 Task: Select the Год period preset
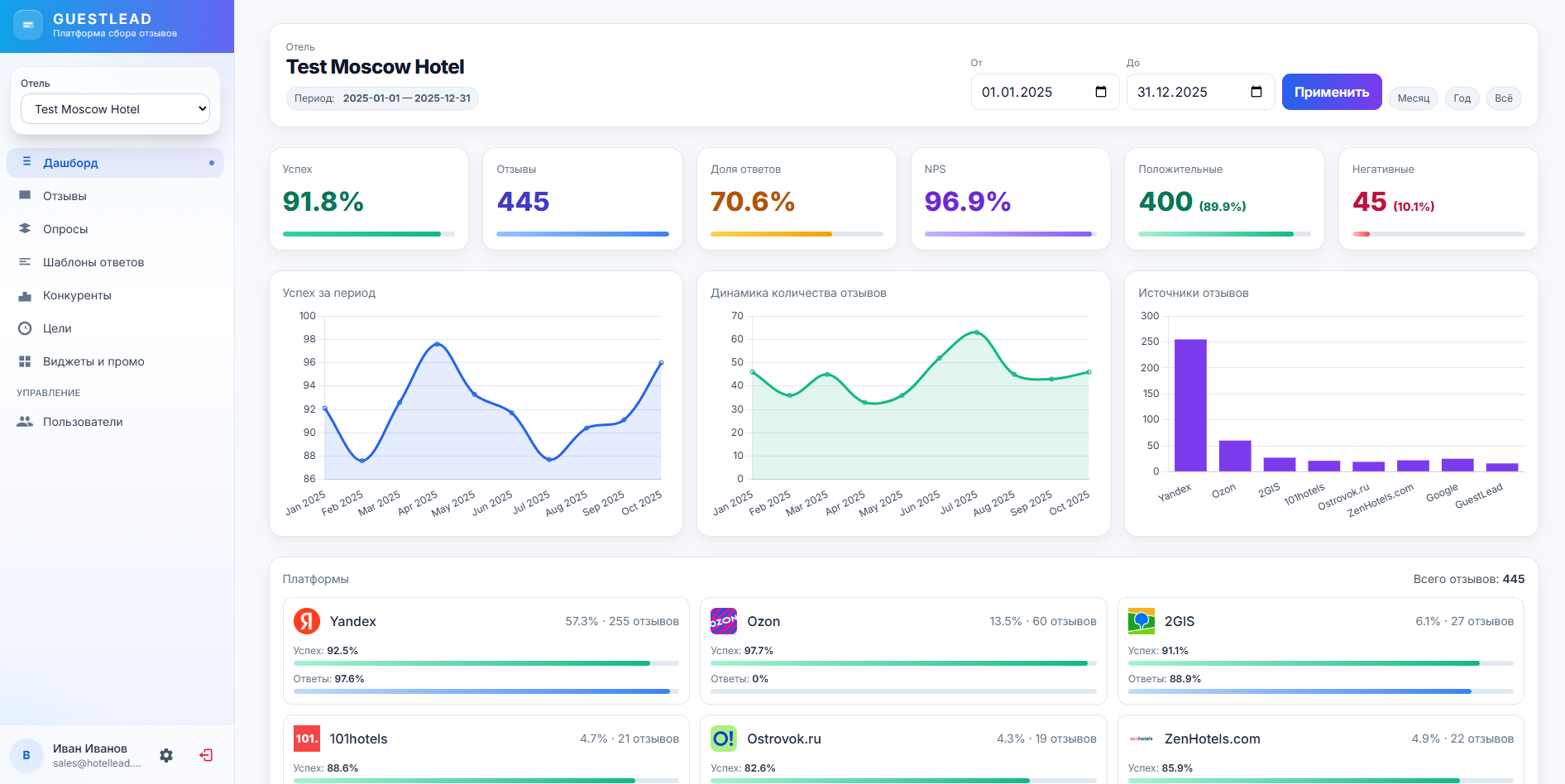pyautogui.click(x=1462, y=98)
